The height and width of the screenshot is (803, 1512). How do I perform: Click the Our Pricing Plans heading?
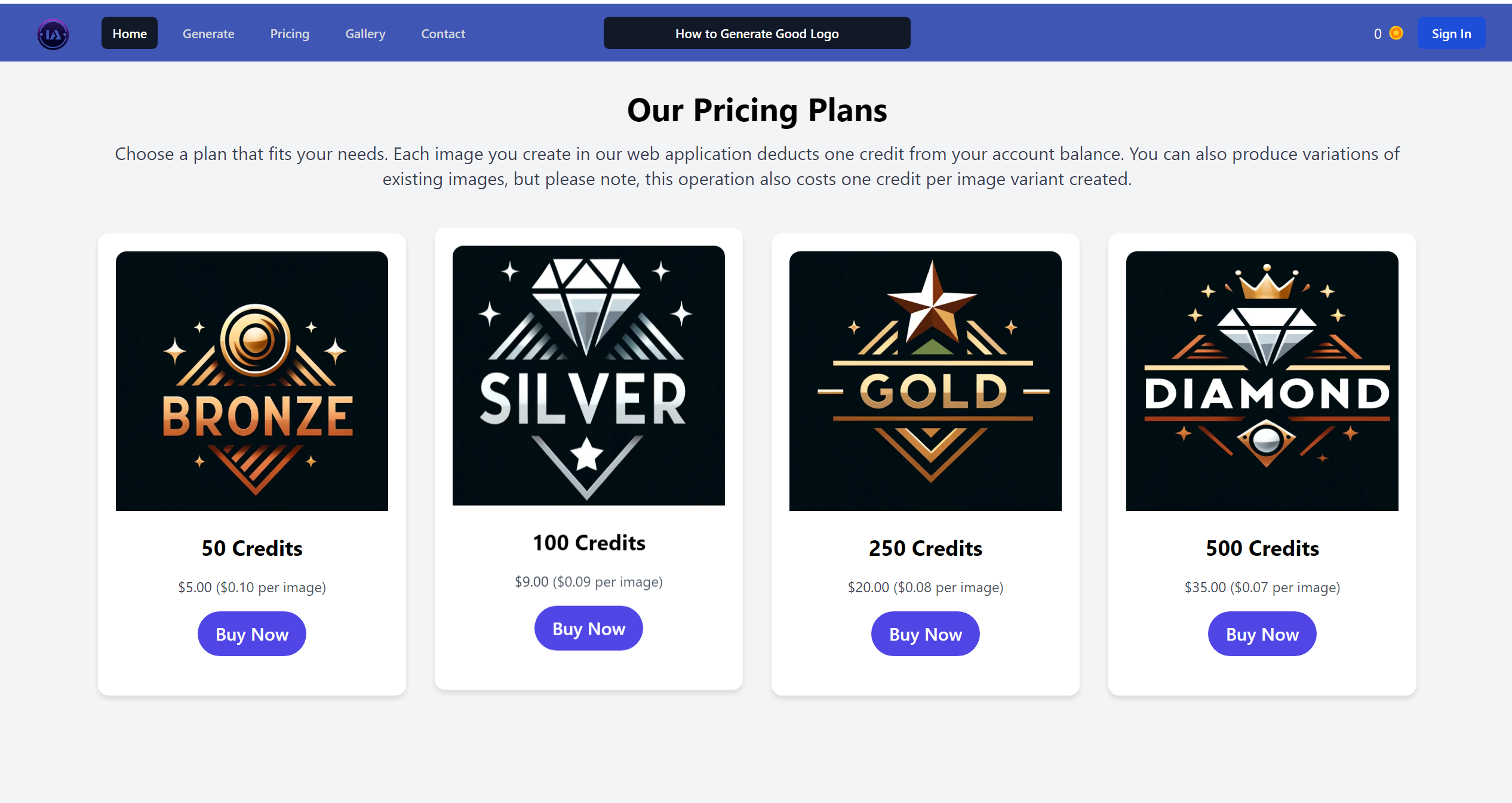coord(757,110)
